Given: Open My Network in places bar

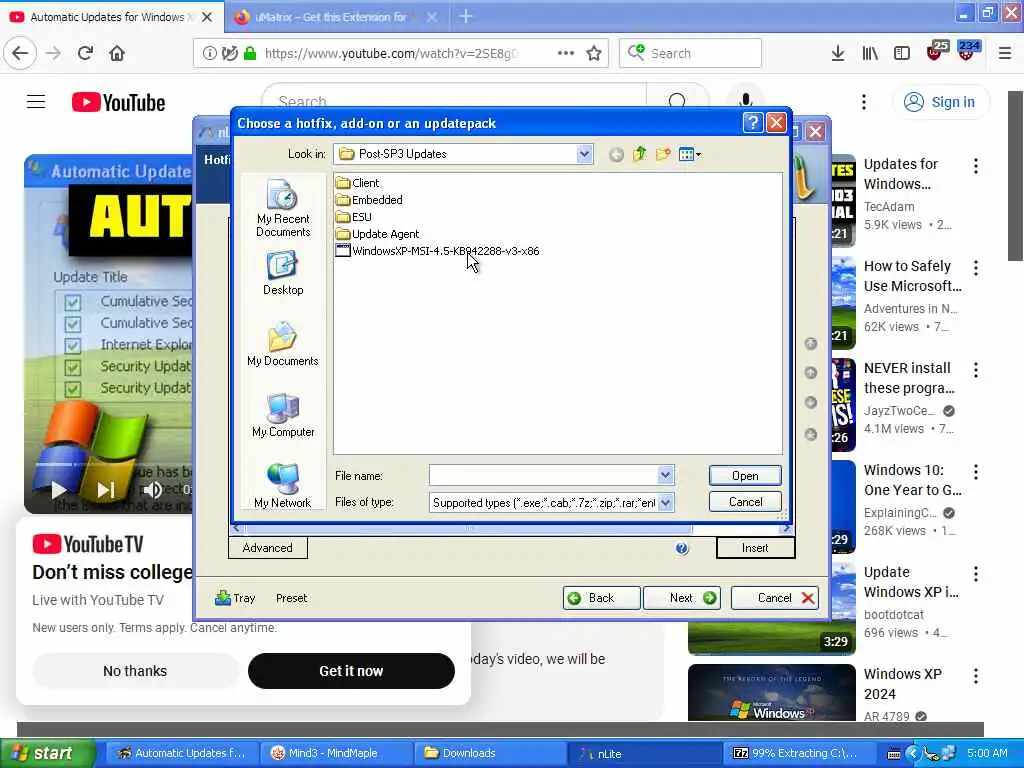Looking at the screenshot, I should (x=283, y=485).
